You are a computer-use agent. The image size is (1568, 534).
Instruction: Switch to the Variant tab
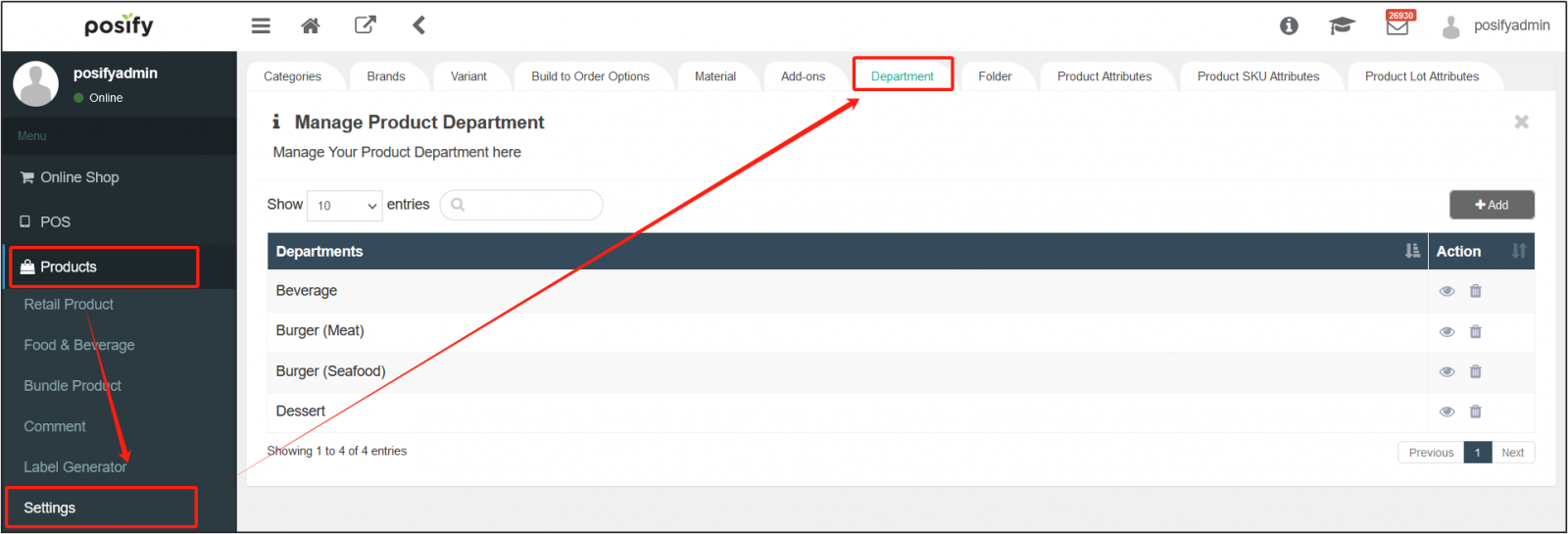coord(468,76)
